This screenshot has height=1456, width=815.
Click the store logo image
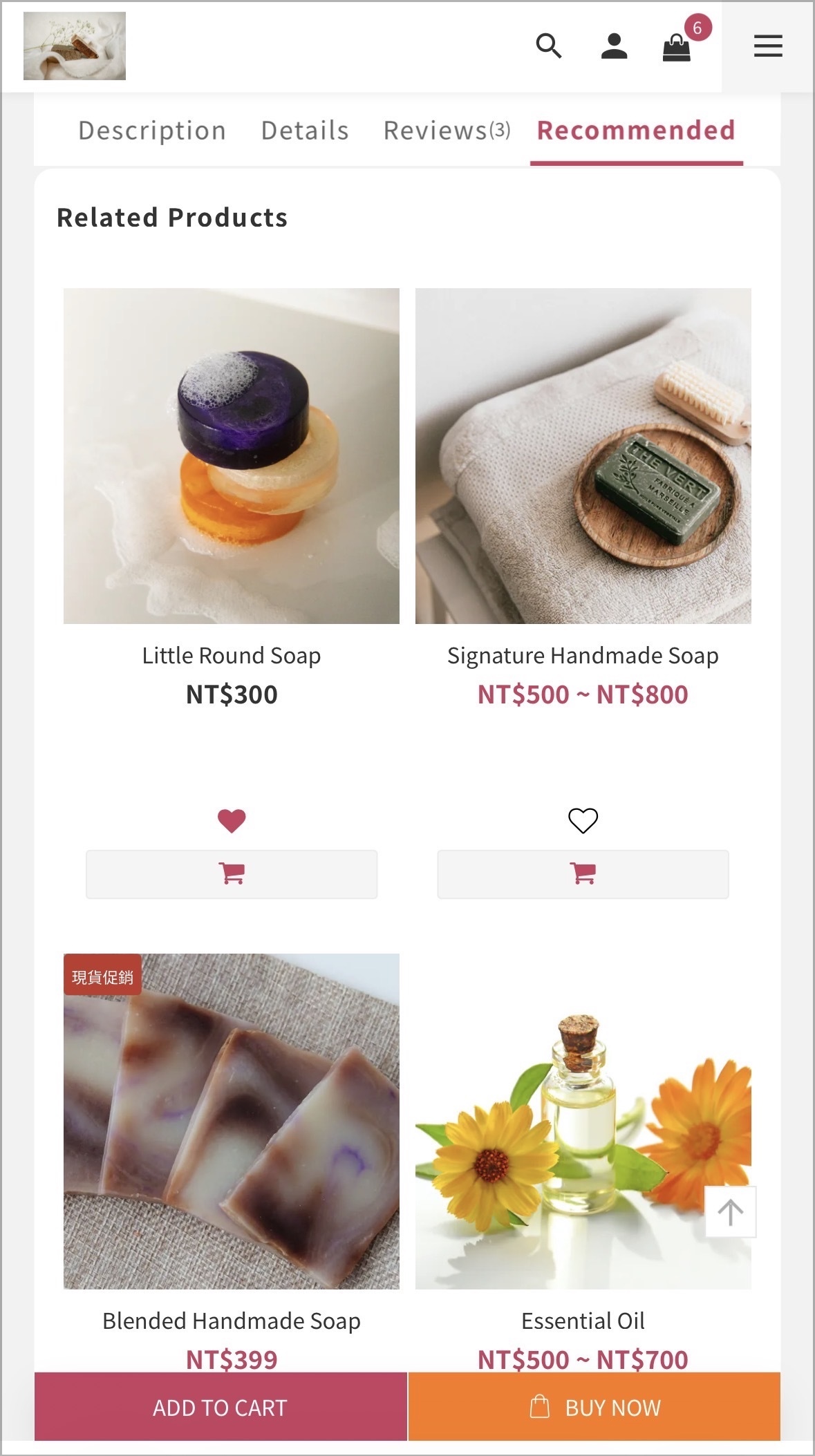tap(75, 46)
